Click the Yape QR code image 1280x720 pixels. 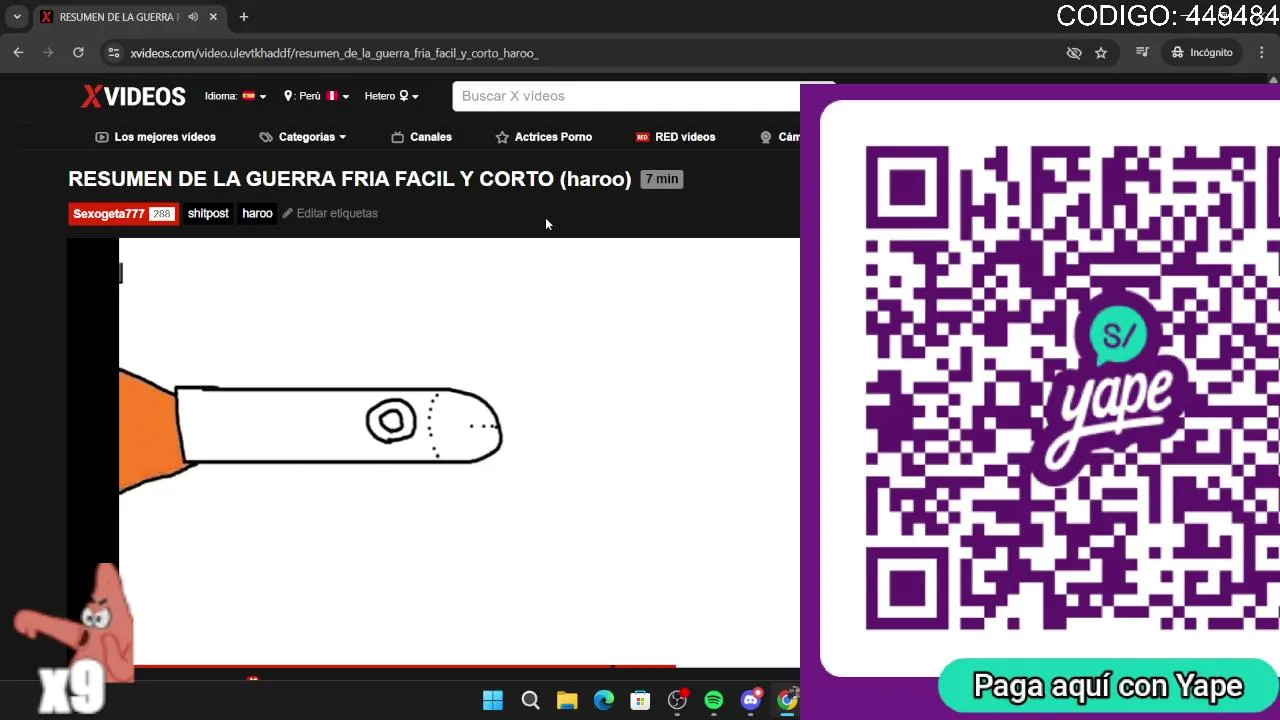(x=1072, y=388)
